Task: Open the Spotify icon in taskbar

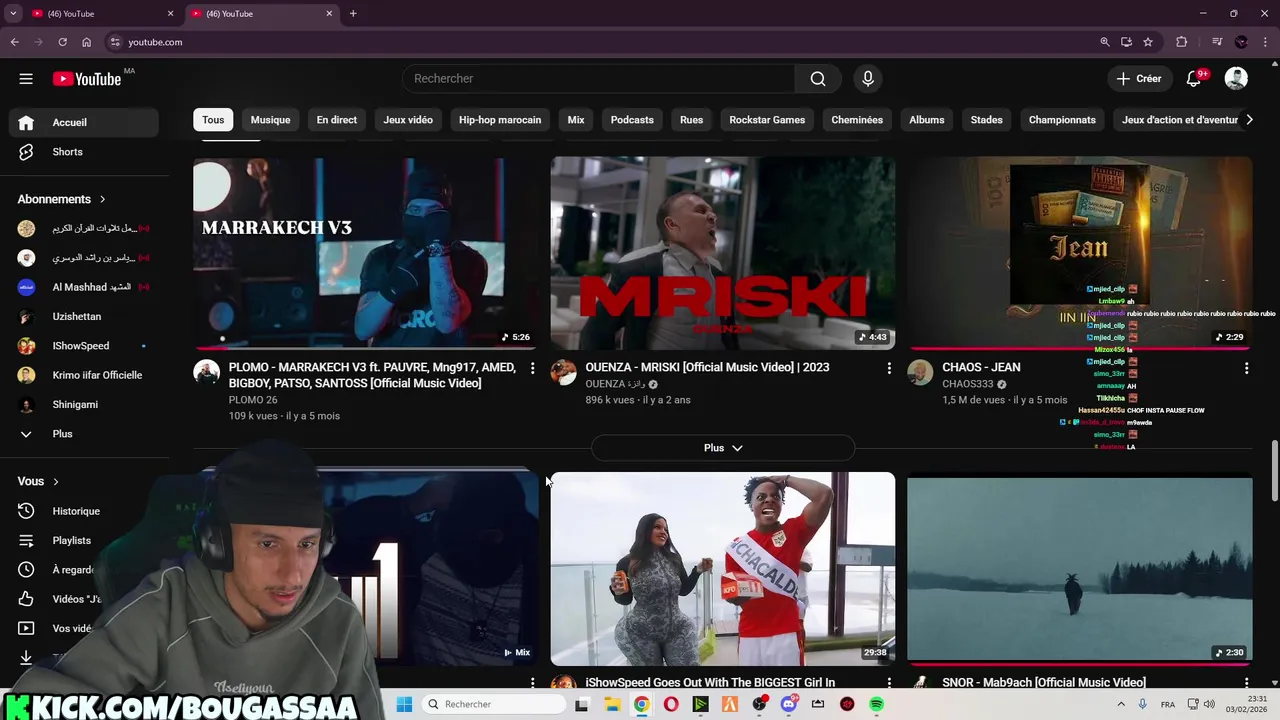Action: tap(876, 704)
